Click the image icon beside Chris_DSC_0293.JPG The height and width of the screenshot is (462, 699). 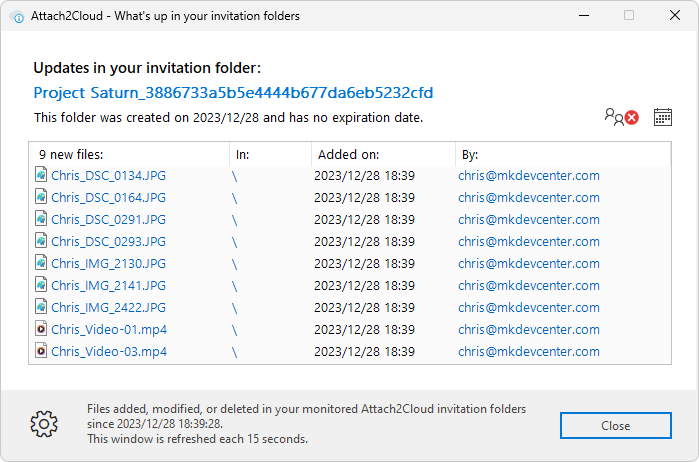tap(41, 241)
